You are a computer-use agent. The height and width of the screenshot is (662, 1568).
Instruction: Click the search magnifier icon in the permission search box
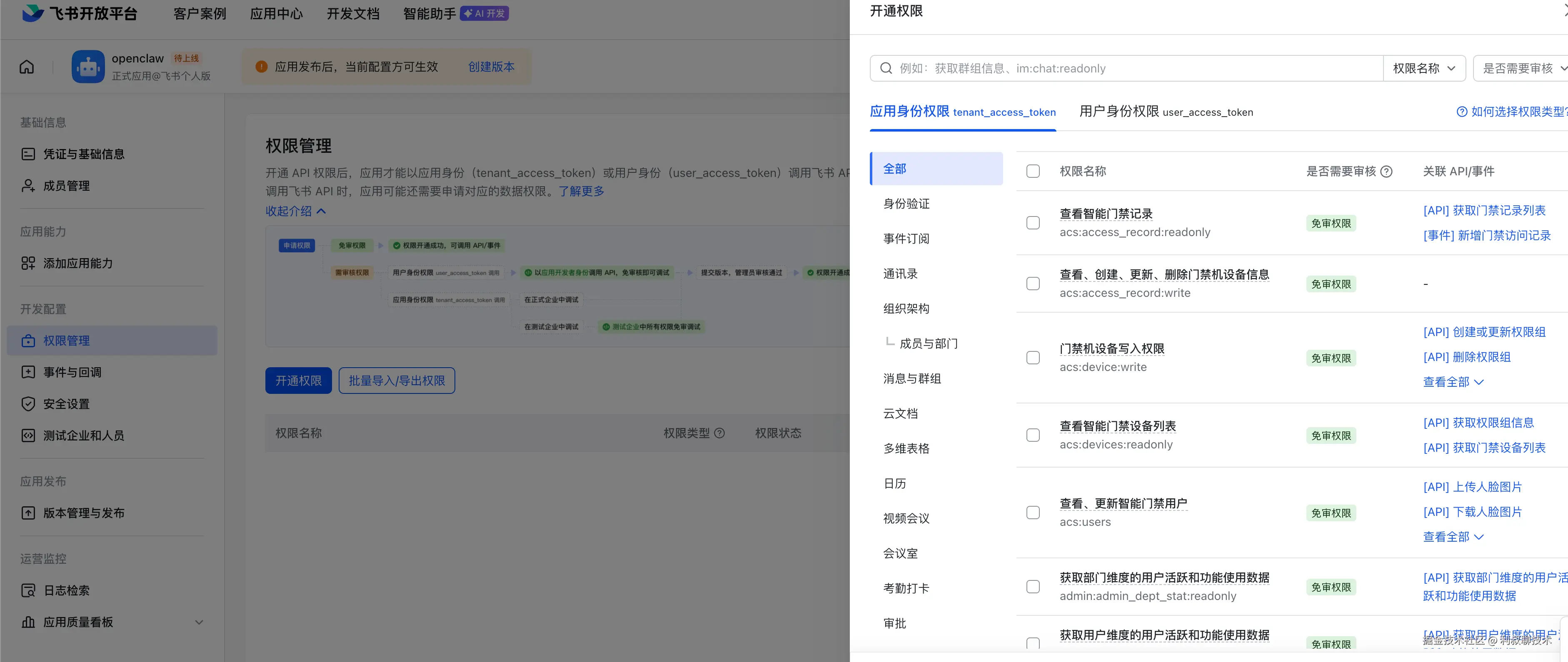(x=886, y=68)
